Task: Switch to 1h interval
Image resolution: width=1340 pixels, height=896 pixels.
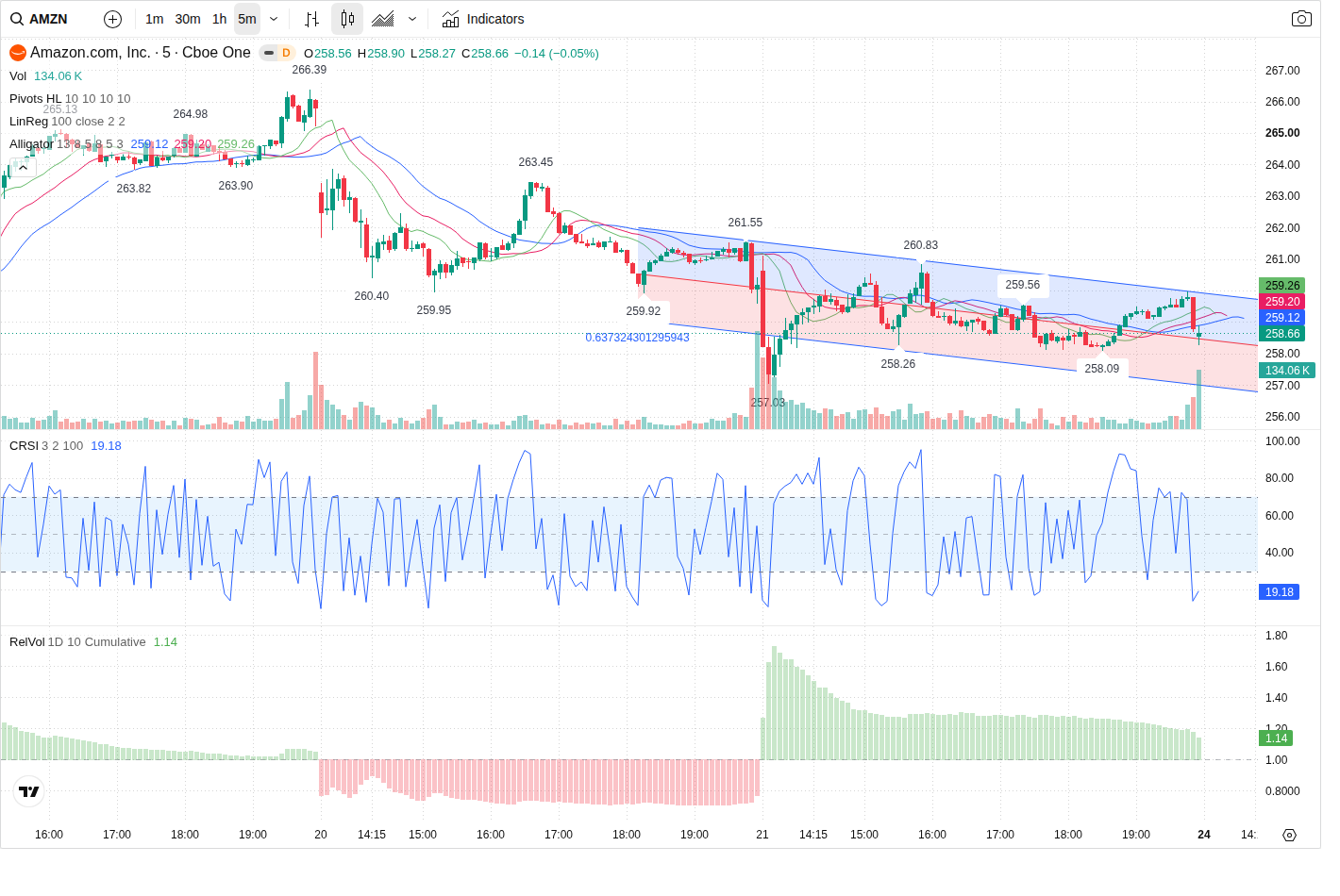Action: pos(219,19)
